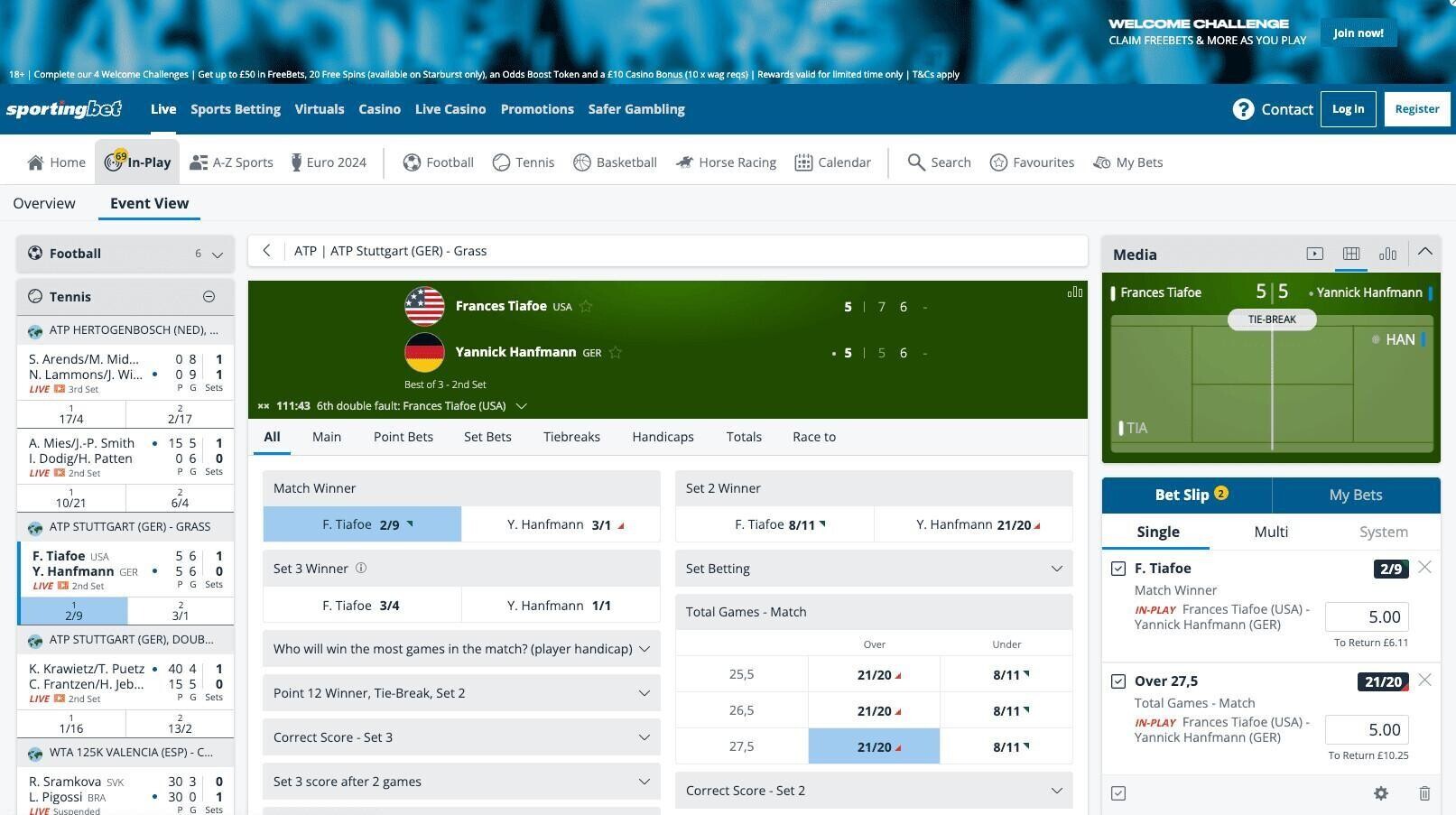Image resolution: width=1456 pixels, height=815 pixels.
Task: Open Favourites star page
Action: (1033, 162)
